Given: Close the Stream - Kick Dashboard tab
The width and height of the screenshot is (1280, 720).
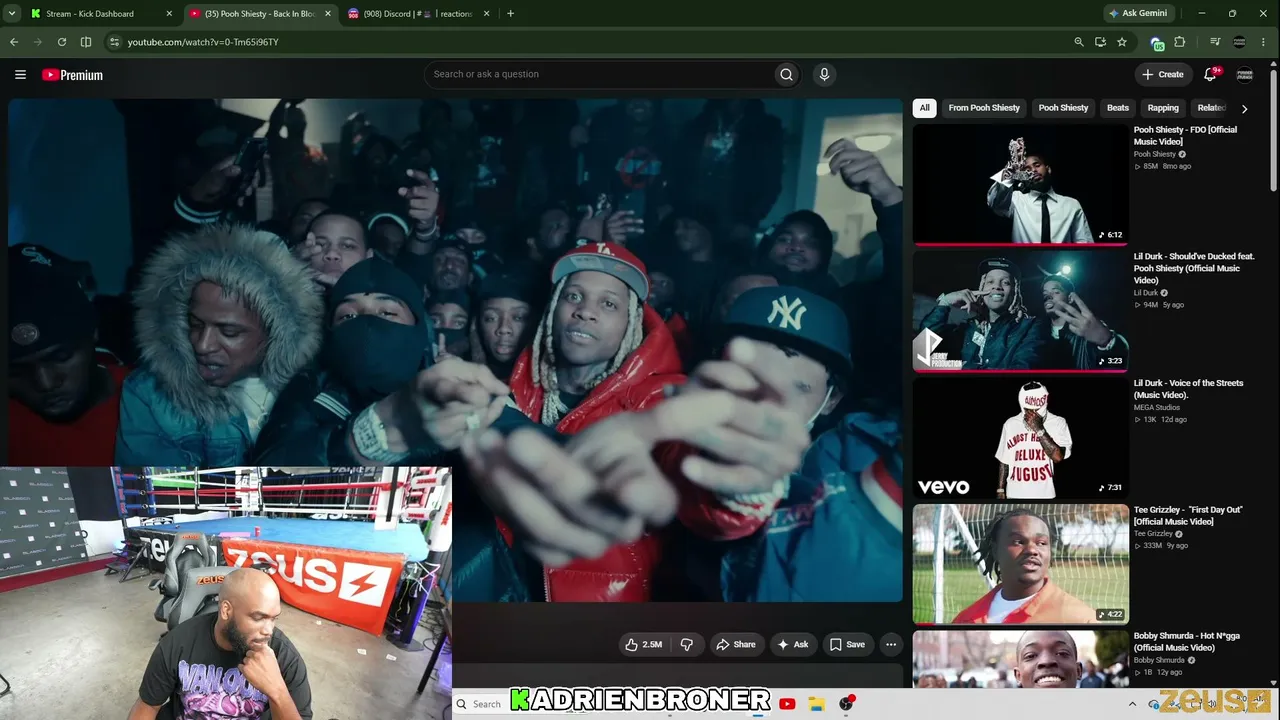Looking at the screenshot, I should pyautogui.click(x=169, y=14).
